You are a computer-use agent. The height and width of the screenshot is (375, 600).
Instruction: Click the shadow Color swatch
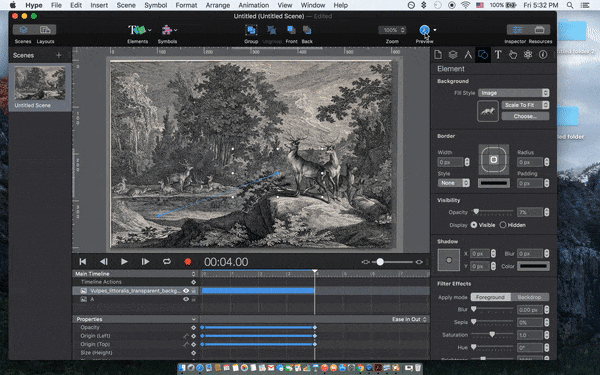[x=533, y=266]
